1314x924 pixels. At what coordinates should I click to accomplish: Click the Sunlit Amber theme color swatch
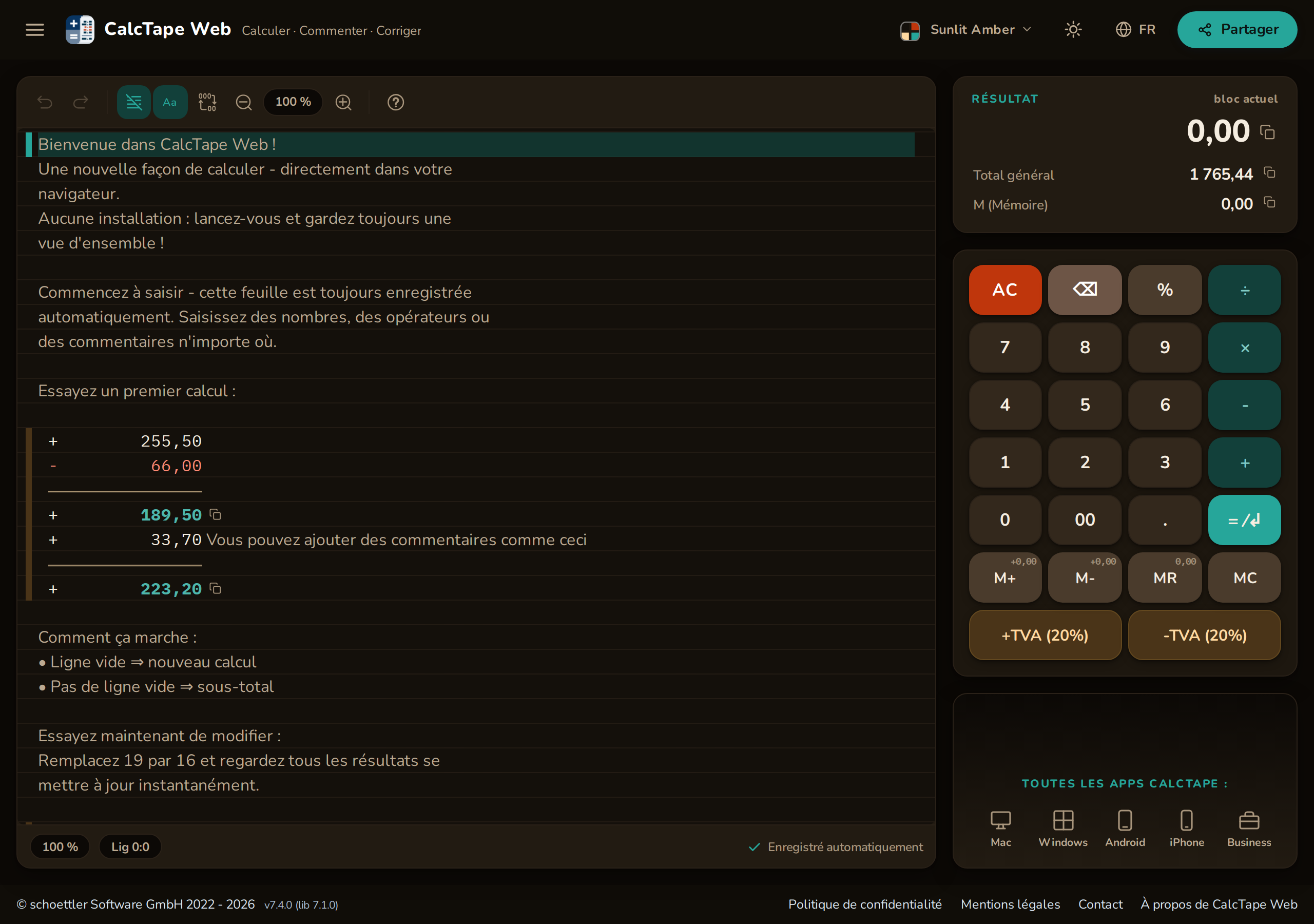coord(910,30)
